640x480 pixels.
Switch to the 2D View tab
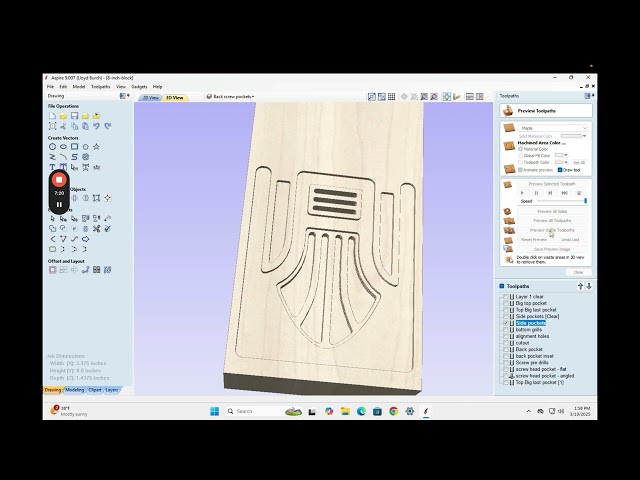point(150,98)
